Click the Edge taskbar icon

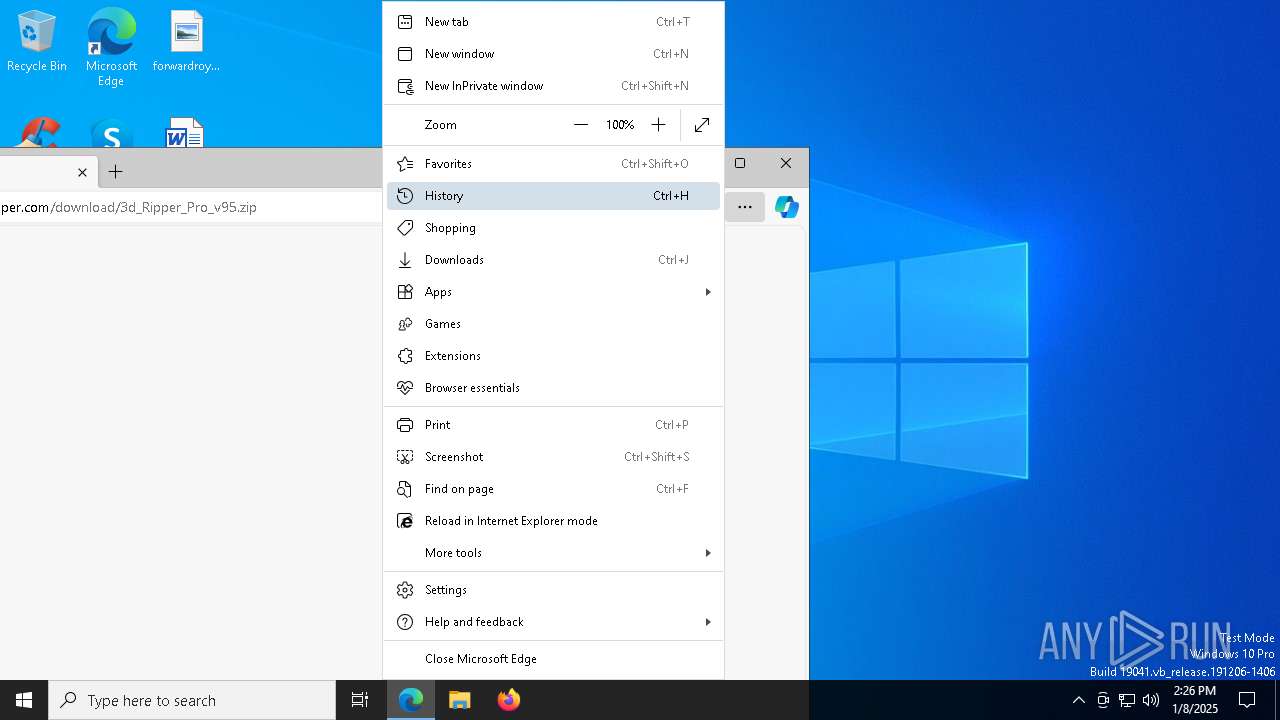point(411,700)
